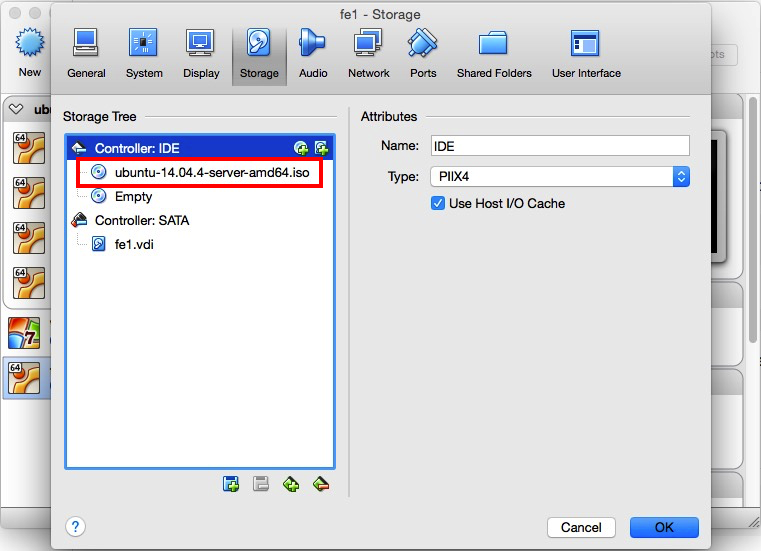Screen dimensions: 761x551
Task: Open the help question mark button
Action: click(x=75, y=527)
